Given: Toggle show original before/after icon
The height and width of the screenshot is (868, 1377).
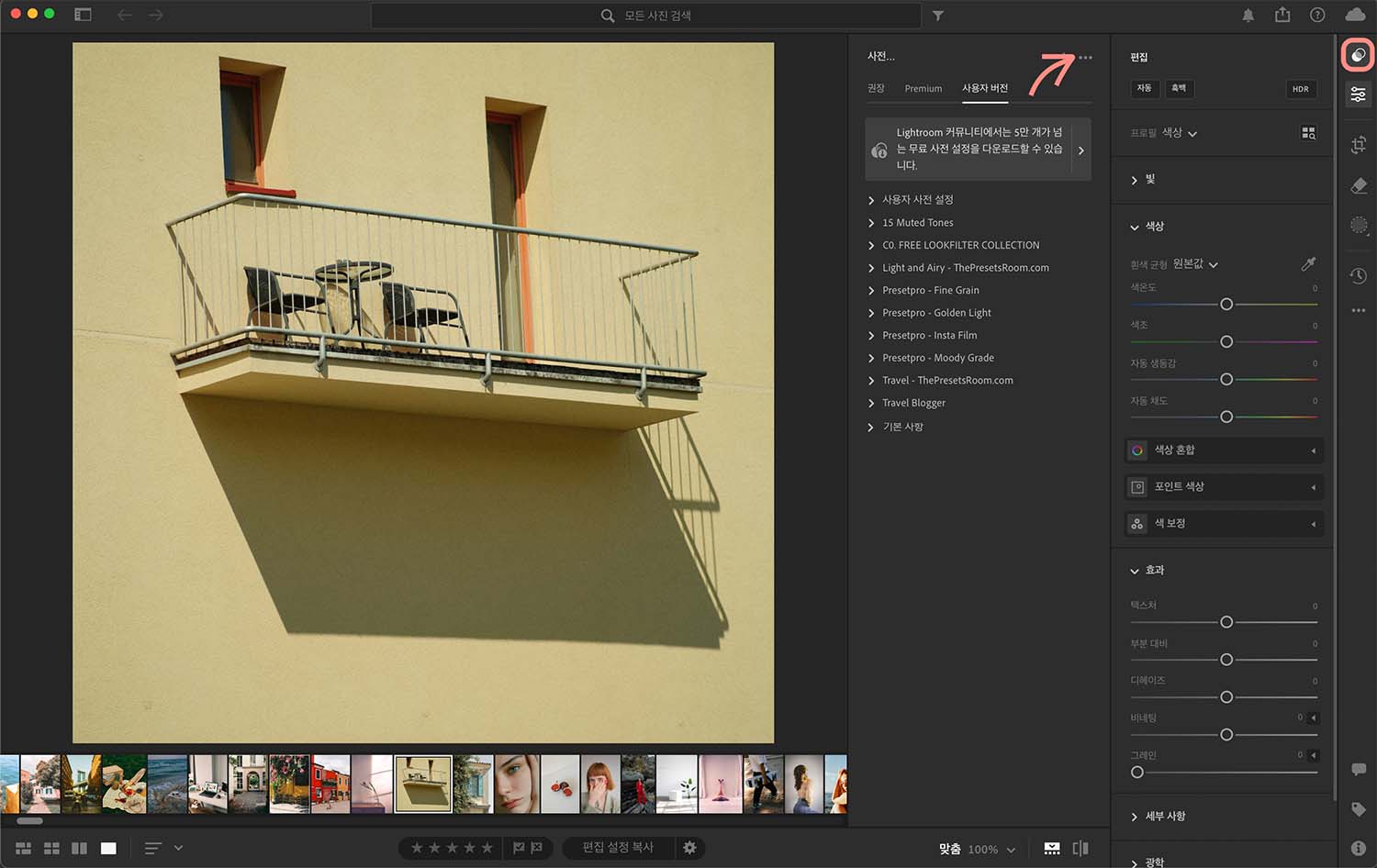Looking at the screenshot, I should [1080, 849].
